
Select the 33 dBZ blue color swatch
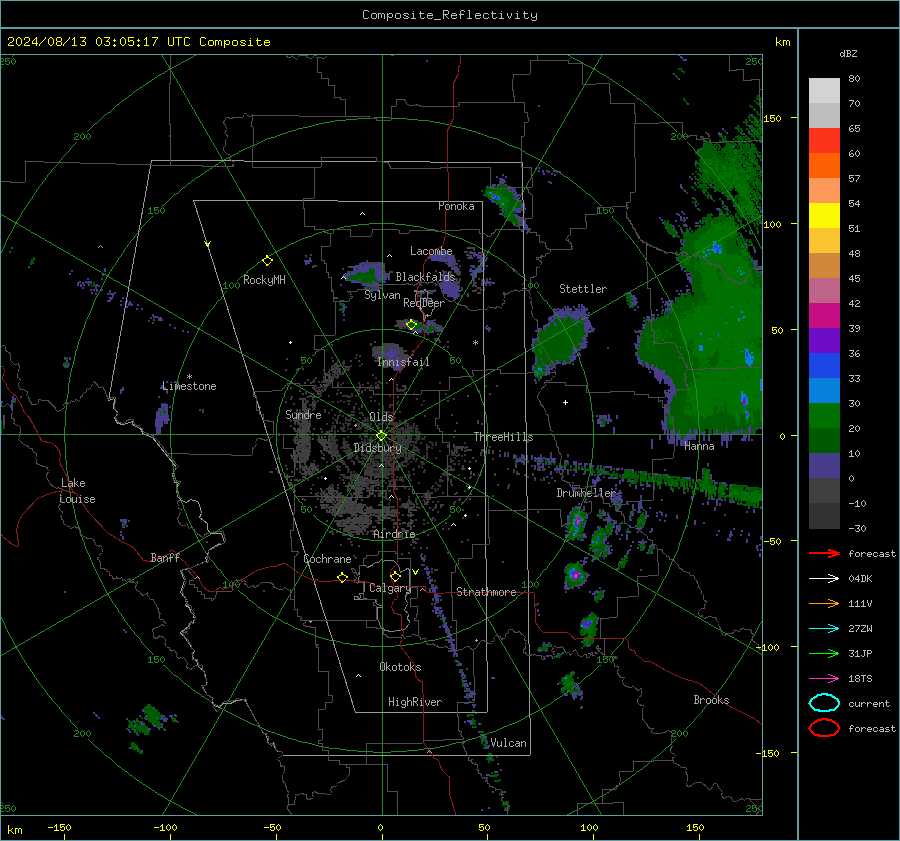tap(824, 366)
